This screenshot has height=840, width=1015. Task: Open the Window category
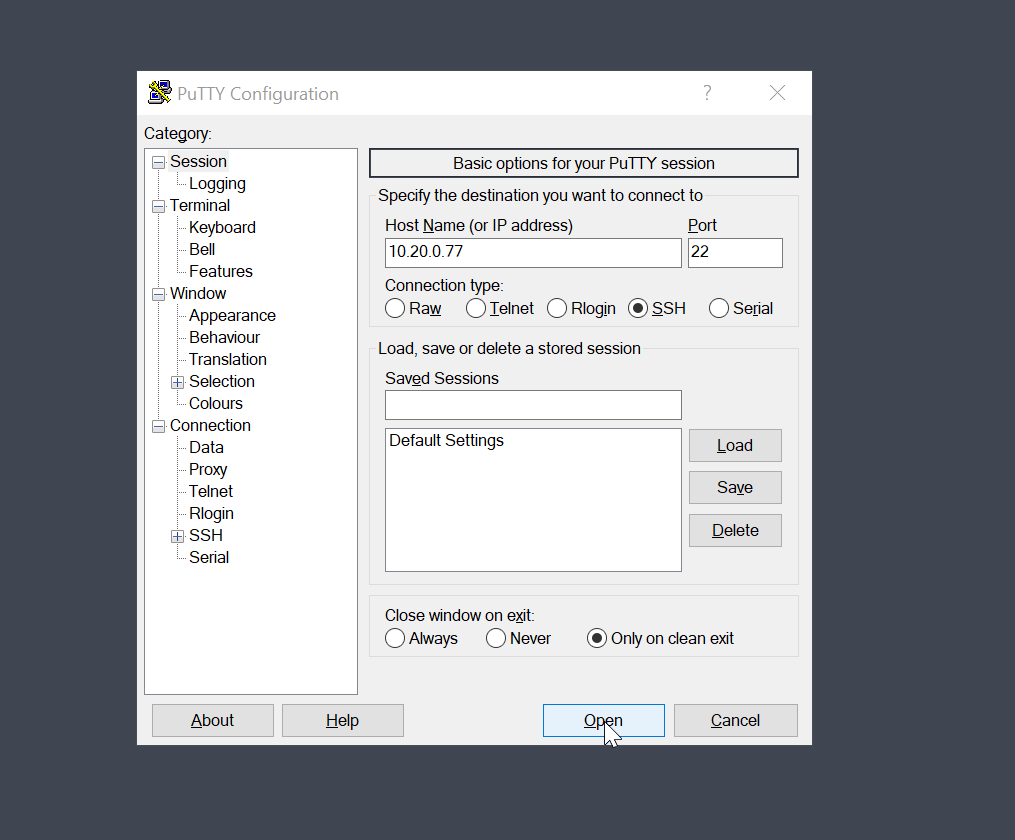point(197,293)
